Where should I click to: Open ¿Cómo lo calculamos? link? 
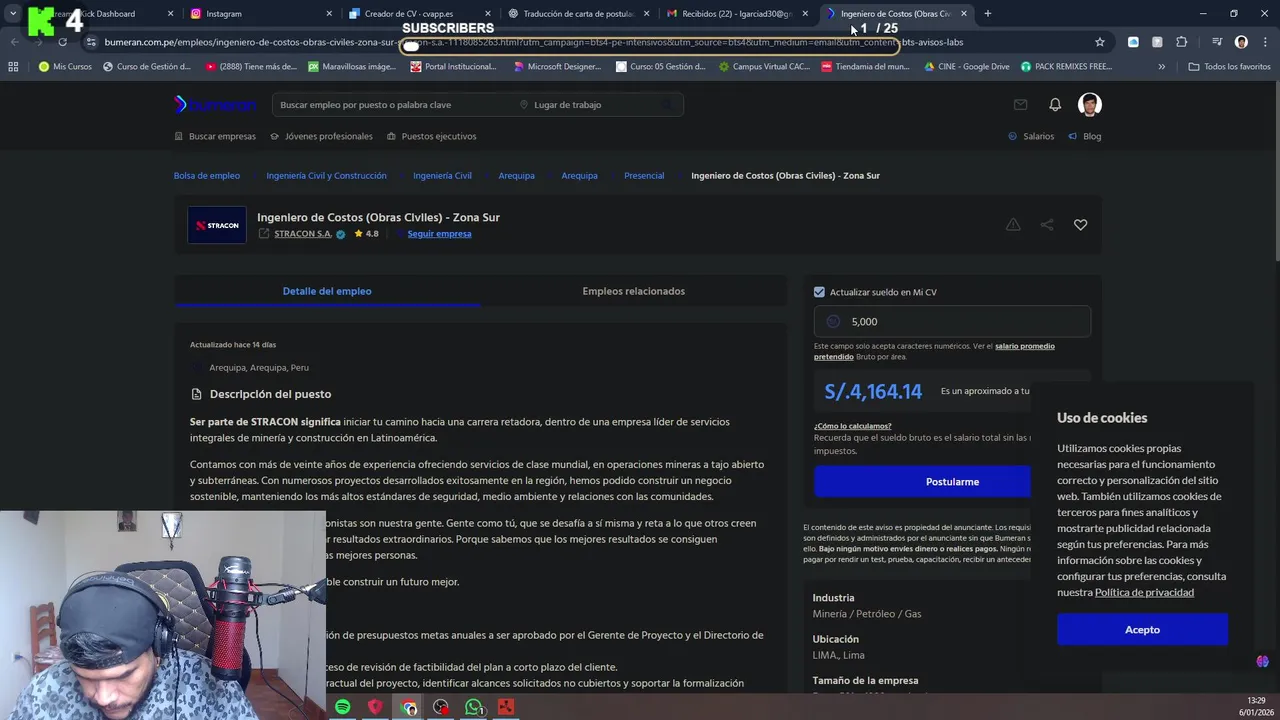pos(852,426)
